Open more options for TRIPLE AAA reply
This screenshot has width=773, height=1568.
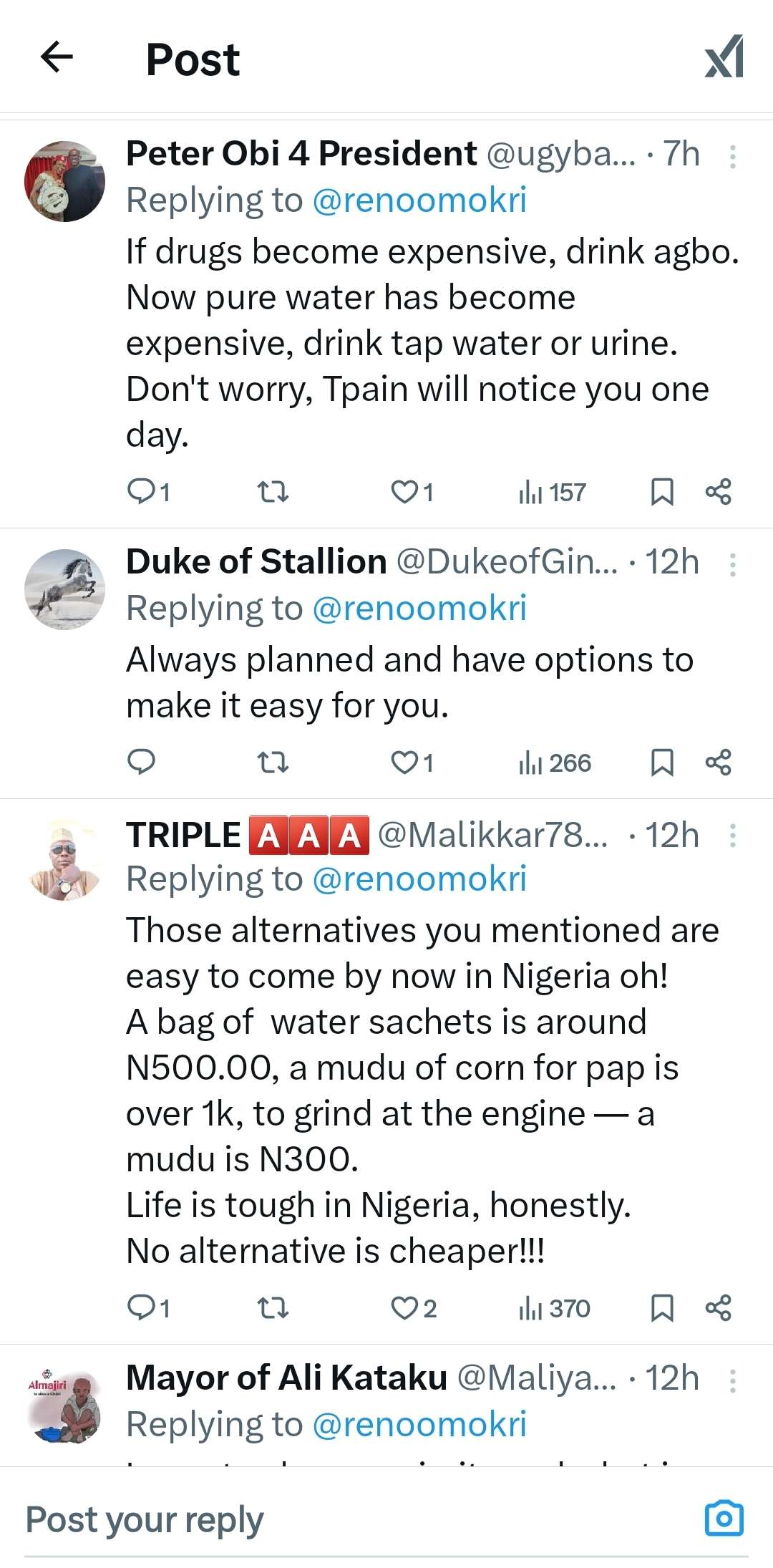(x=733, y=835)
